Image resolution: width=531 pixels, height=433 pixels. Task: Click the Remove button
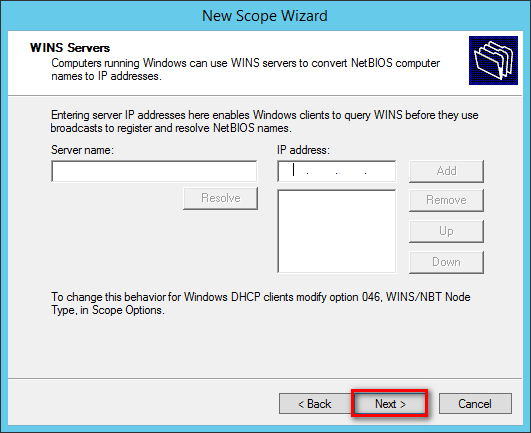446,200
